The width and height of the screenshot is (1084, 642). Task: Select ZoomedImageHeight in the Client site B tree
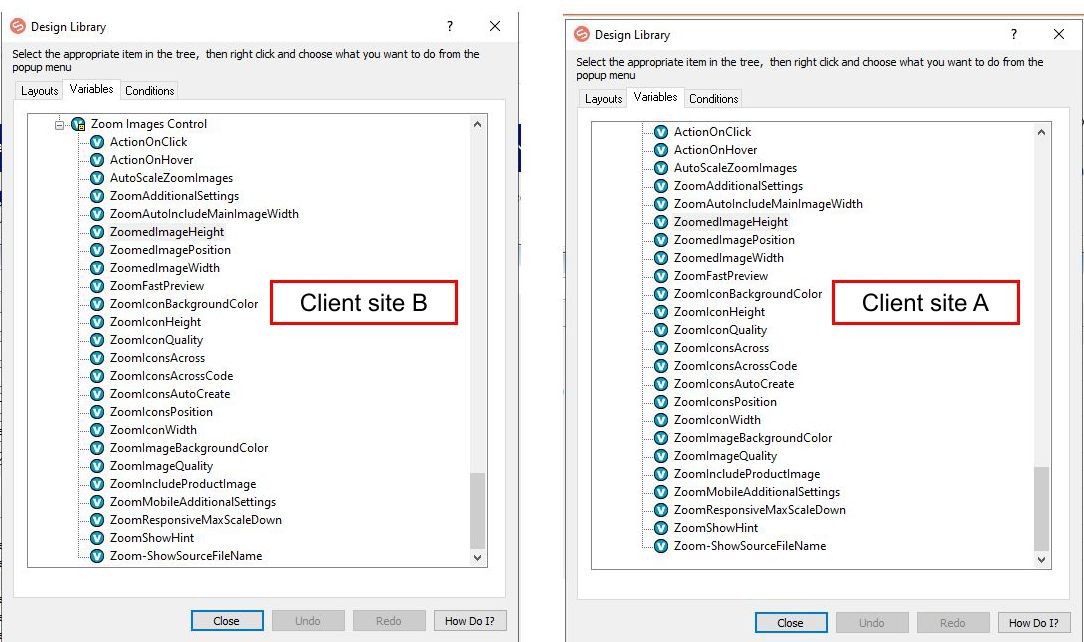(x=167, y=232)
